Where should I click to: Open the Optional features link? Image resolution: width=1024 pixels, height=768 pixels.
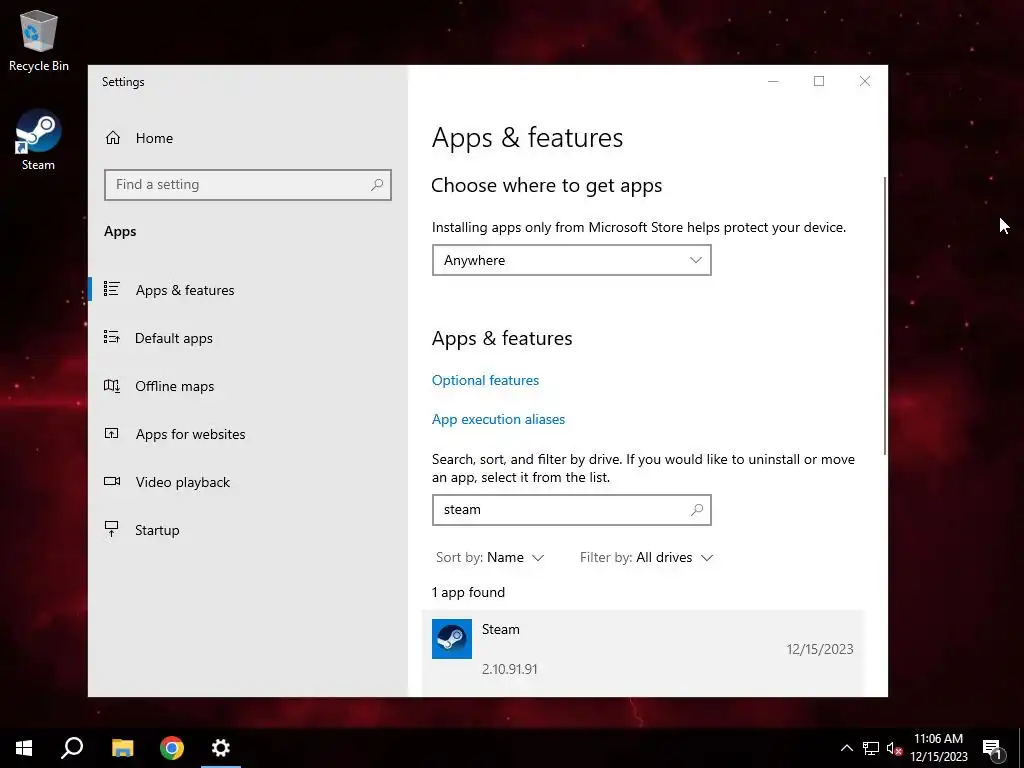[485, 380]
